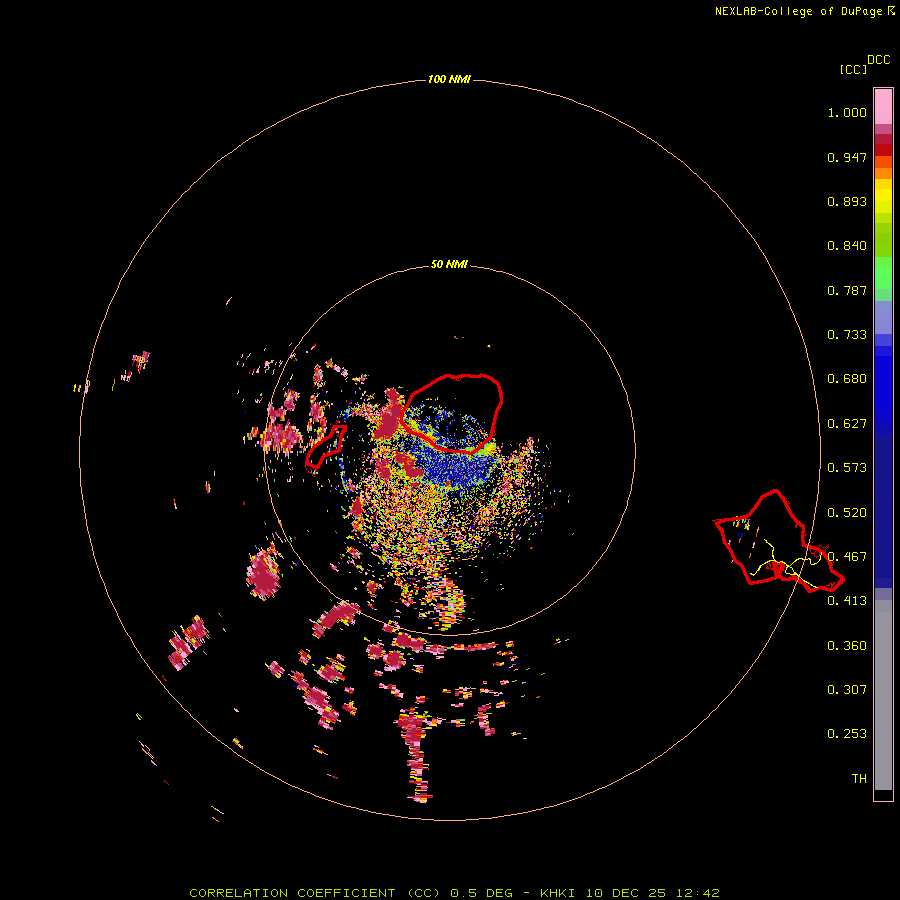Click the 0.360 legend value
Image resolution: width=900 pixels, height=900 pixels.
click(847, 646)
